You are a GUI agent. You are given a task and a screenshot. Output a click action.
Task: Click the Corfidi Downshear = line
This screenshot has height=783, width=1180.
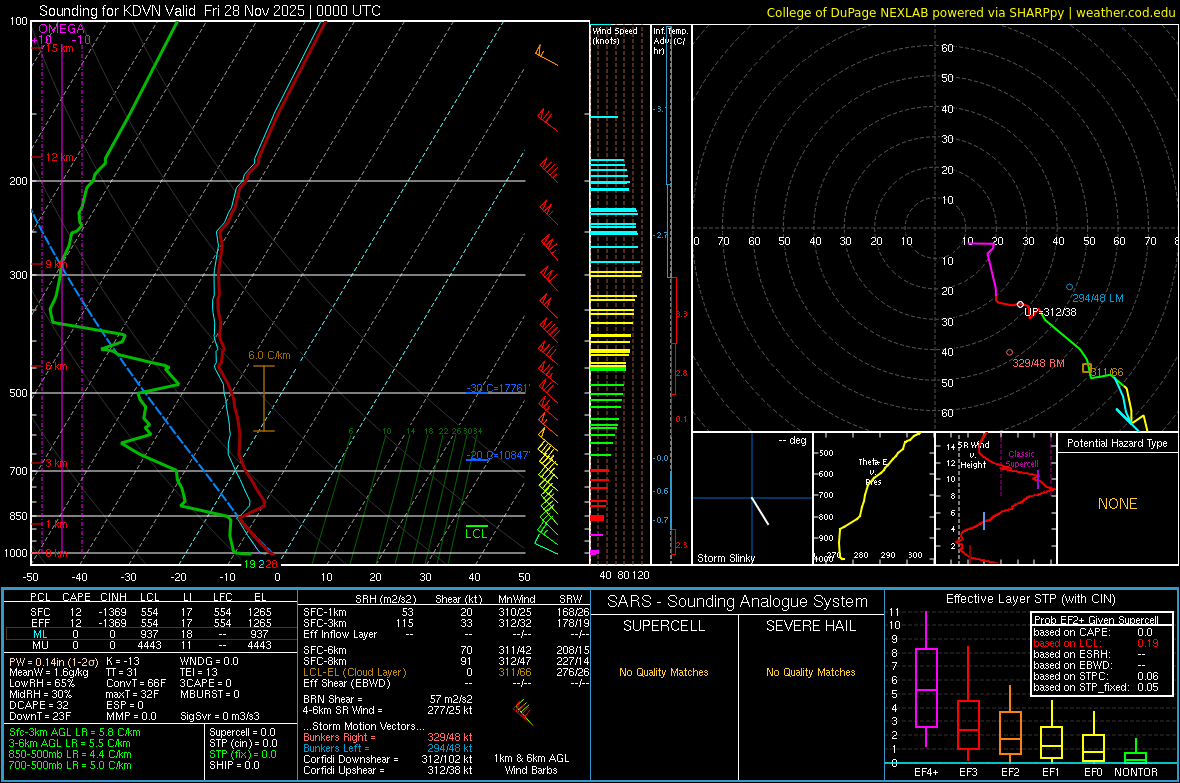pyautogui.click(x=387, y=759)
